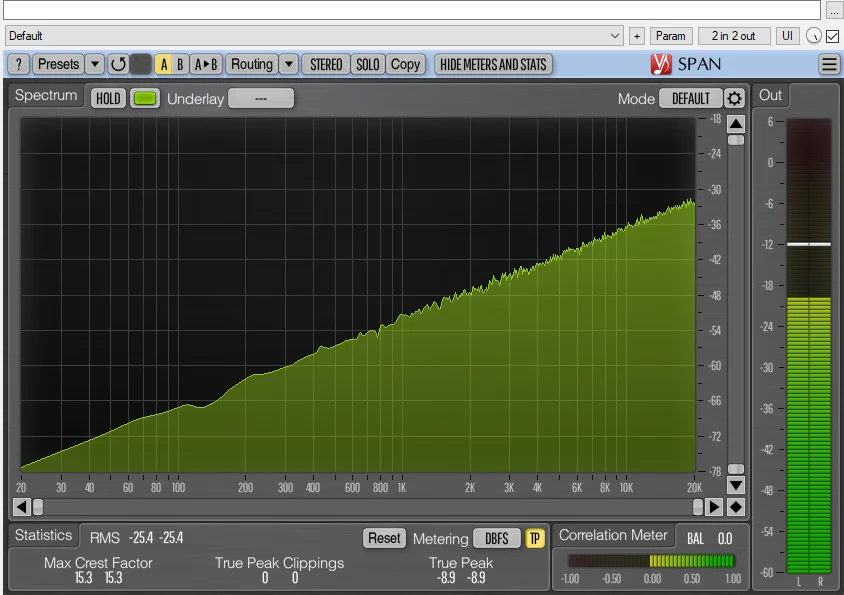Open the DBFS metering selector

point(497,538)
